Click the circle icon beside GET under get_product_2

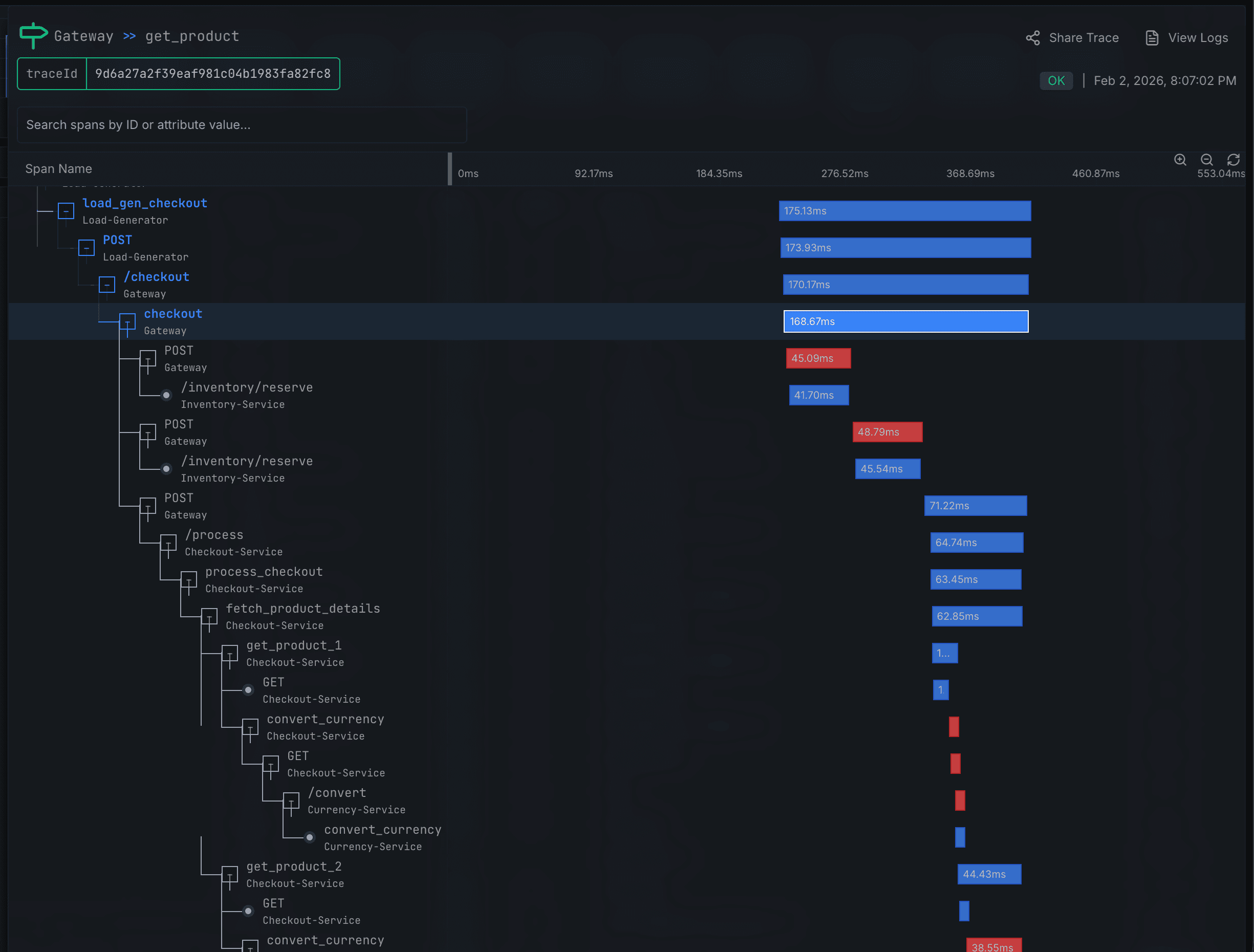point(248,911)
